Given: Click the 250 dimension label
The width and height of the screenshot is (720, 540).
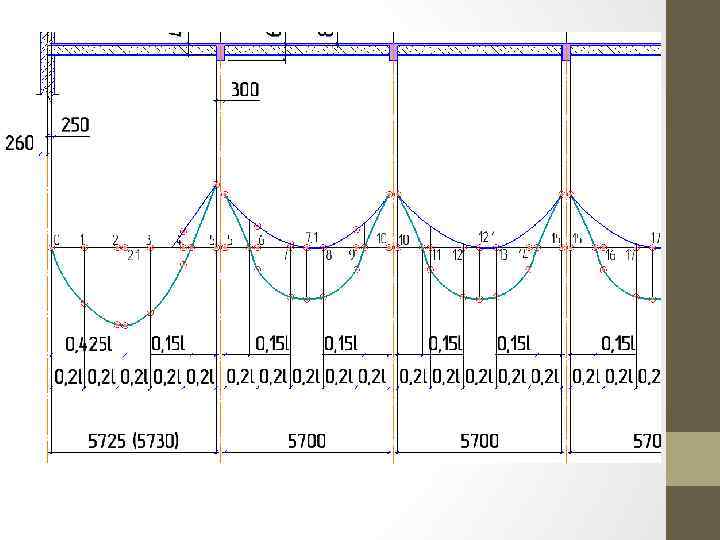Looking at the screenshot, I should coord(75,125).
